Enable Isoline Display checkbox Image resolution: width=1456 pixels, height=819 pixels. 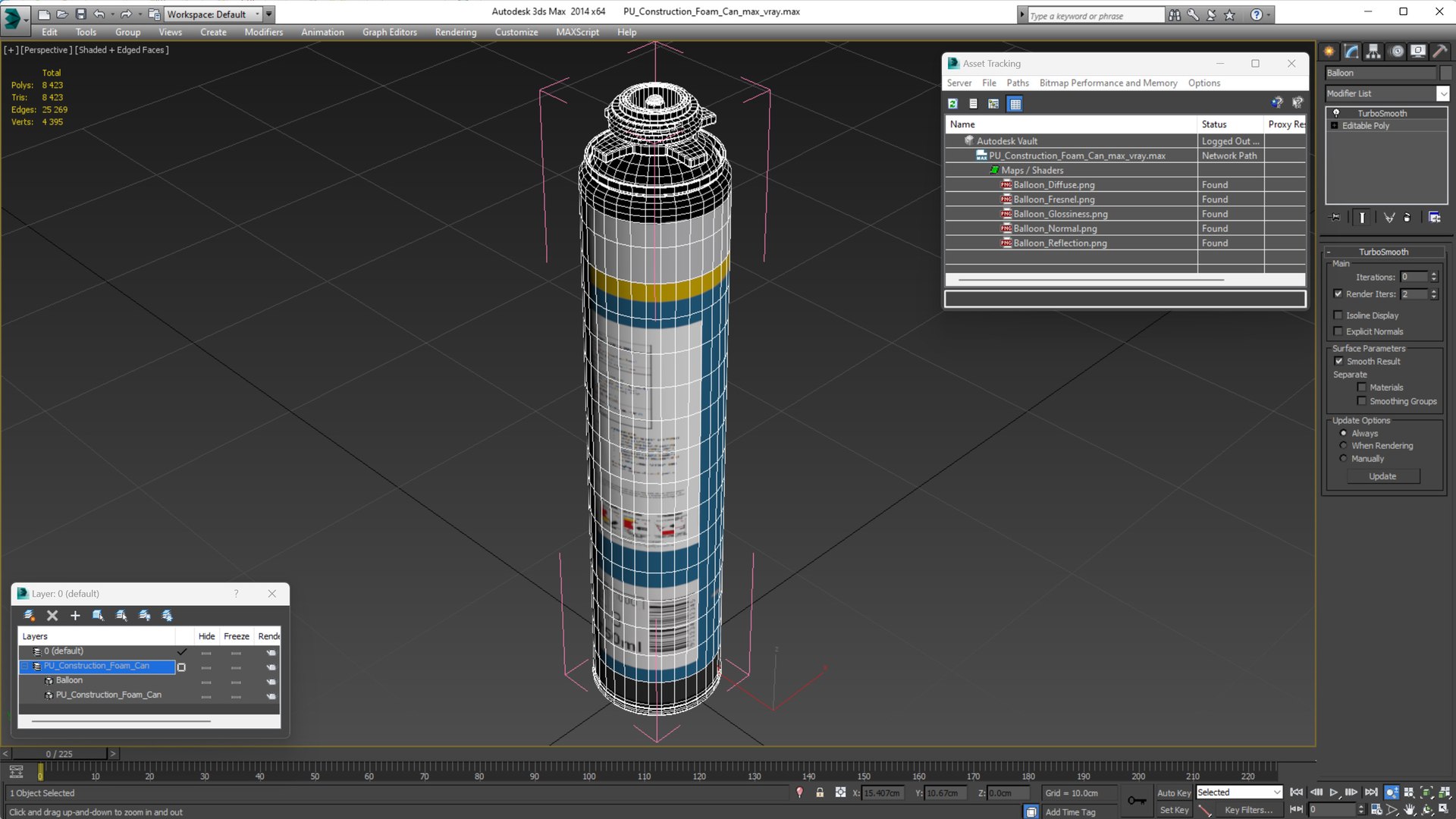[x=1338, y=315]
